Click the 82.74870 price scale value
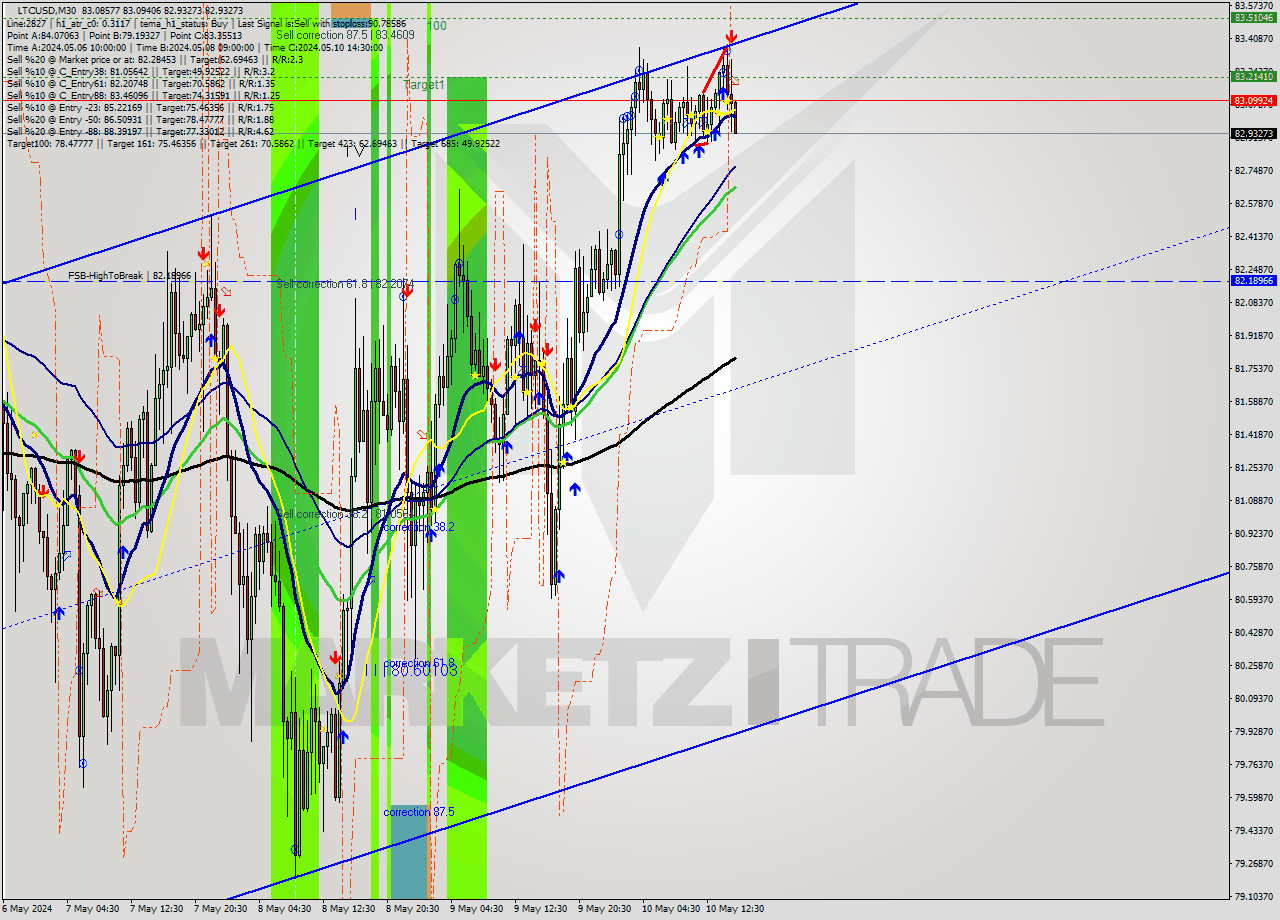Viewport: 1280px width, 920px height. pyautogui.click(x=1254, y=171)
